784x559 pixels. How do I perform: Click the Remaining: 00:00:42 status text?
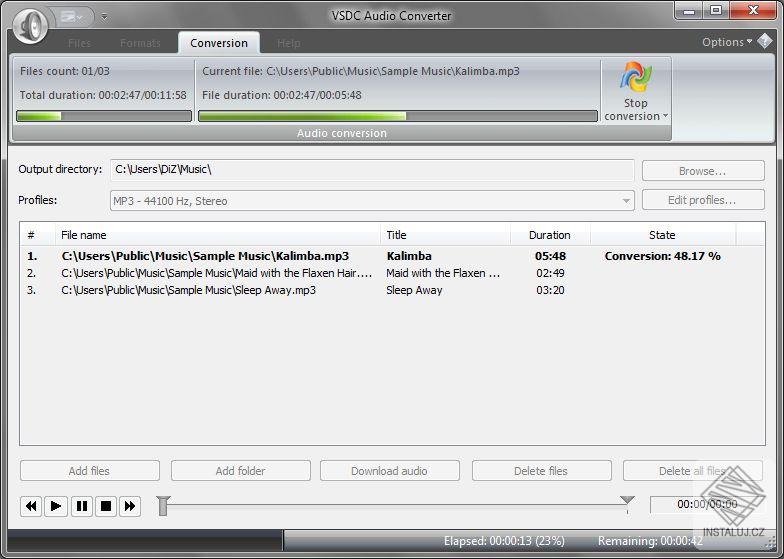[650, 541]
